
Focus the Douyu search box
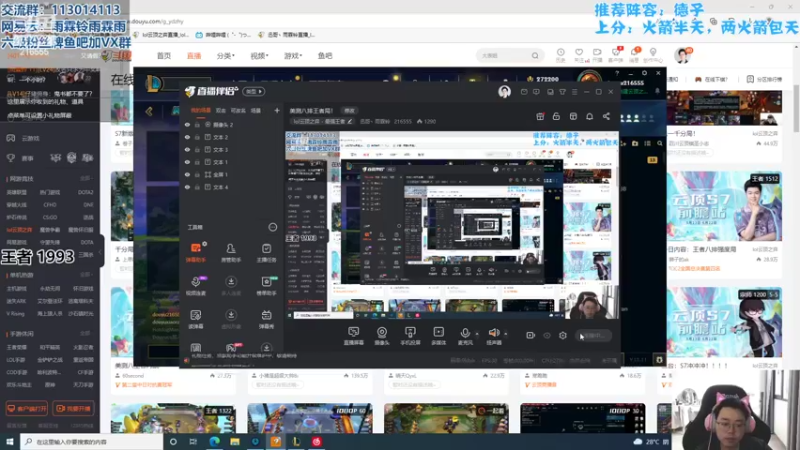[509, 56]
